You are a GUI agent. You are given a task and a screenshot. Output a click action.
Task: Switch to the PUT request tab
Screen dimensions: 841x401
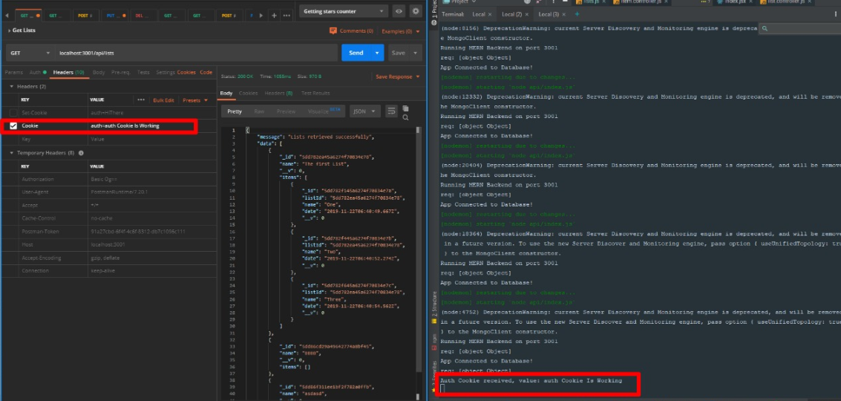[x=116, y=16]
